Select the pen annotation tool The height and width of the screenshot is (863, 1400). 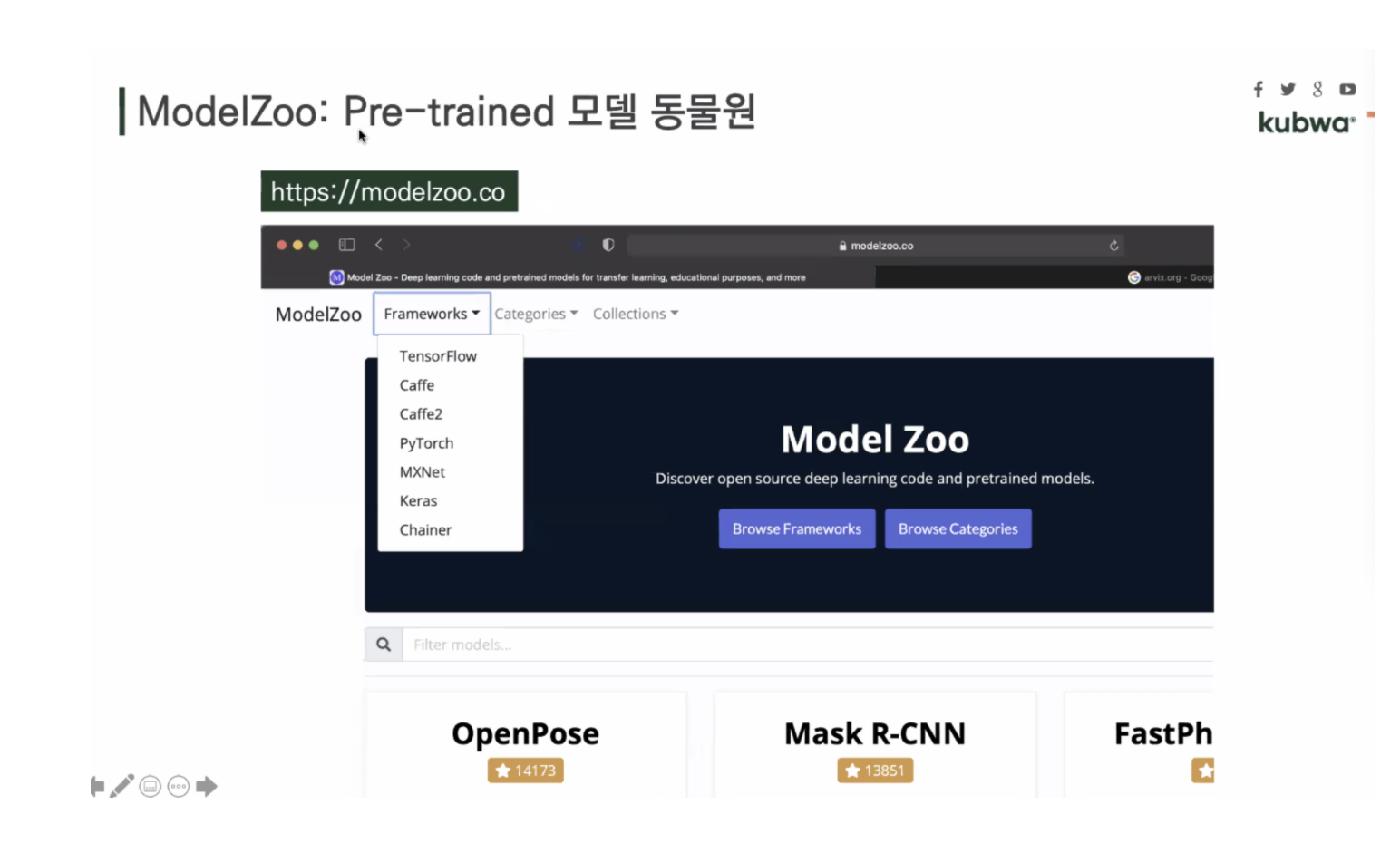point(122,786)
